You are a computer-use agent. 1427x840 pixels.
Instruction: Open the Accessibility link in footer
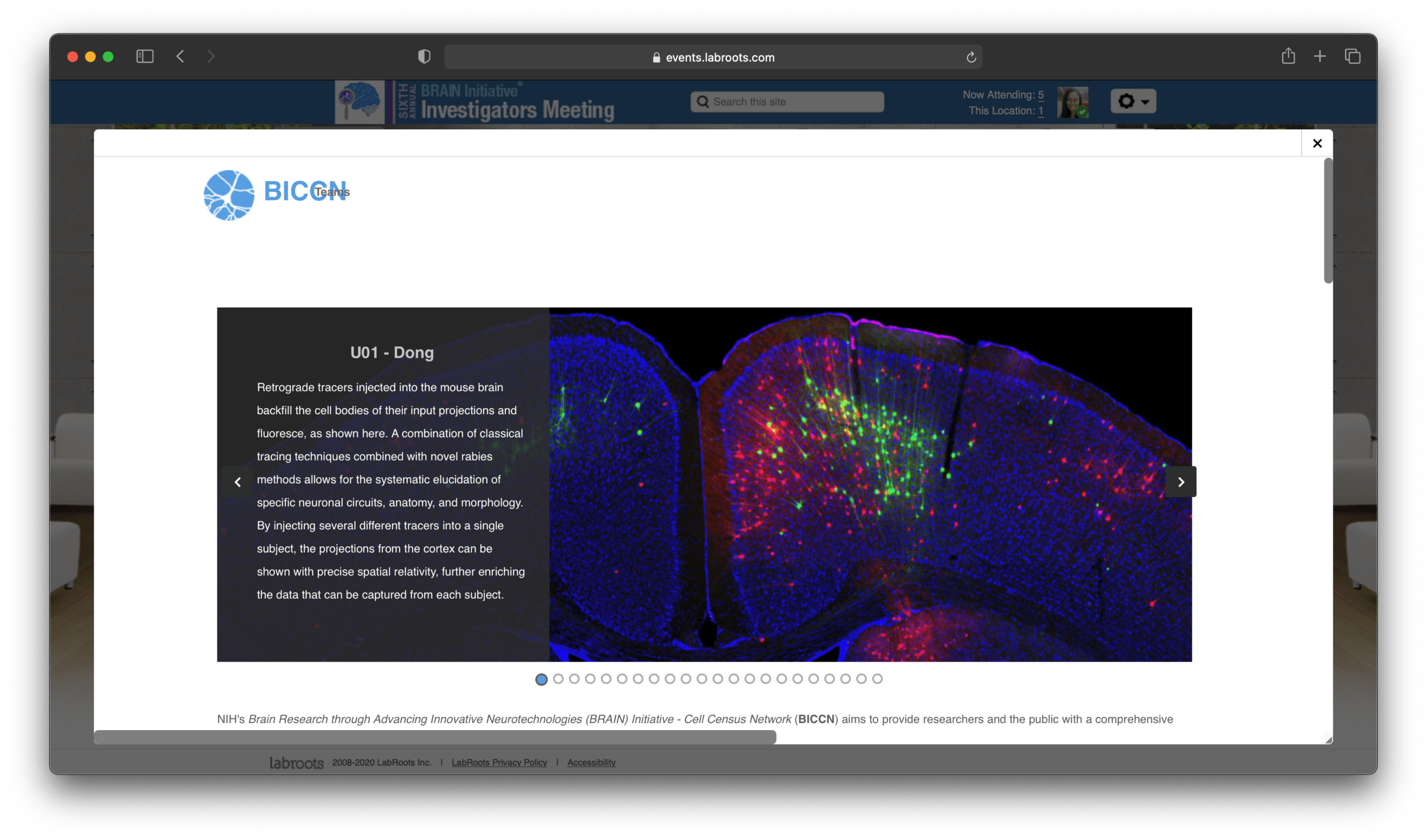point(591,763)
